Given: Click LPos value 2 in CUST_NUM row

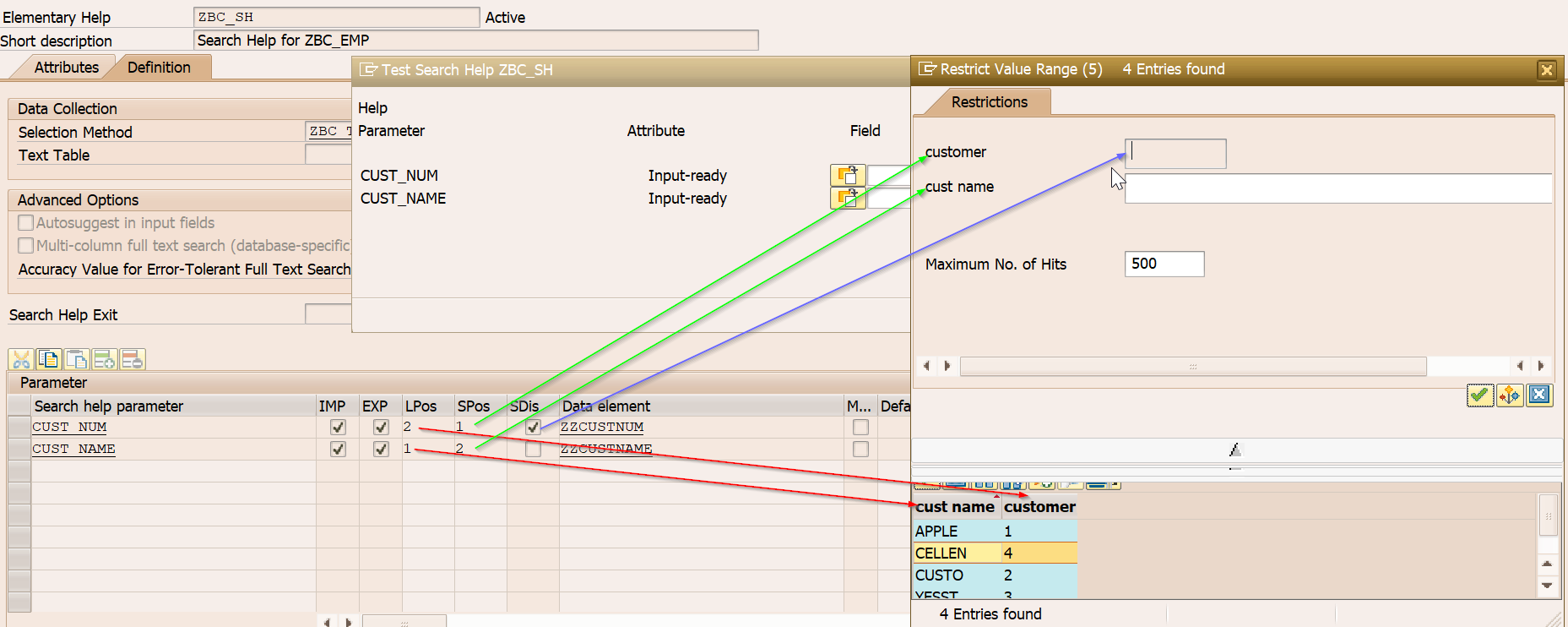Looking at the screenshot, I should pos(408,427).
